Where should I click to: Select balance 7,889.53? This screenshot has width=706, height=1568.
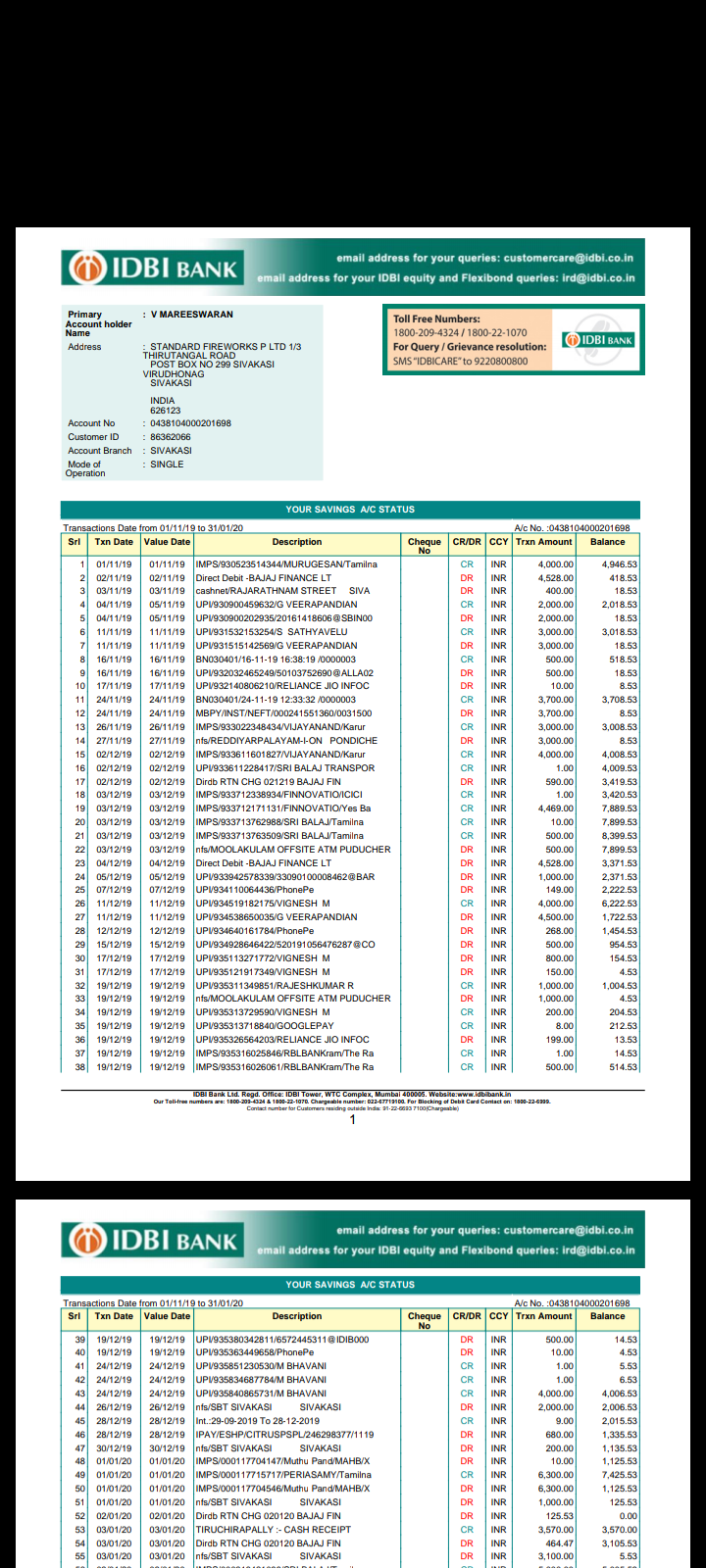tap(620, 808)
